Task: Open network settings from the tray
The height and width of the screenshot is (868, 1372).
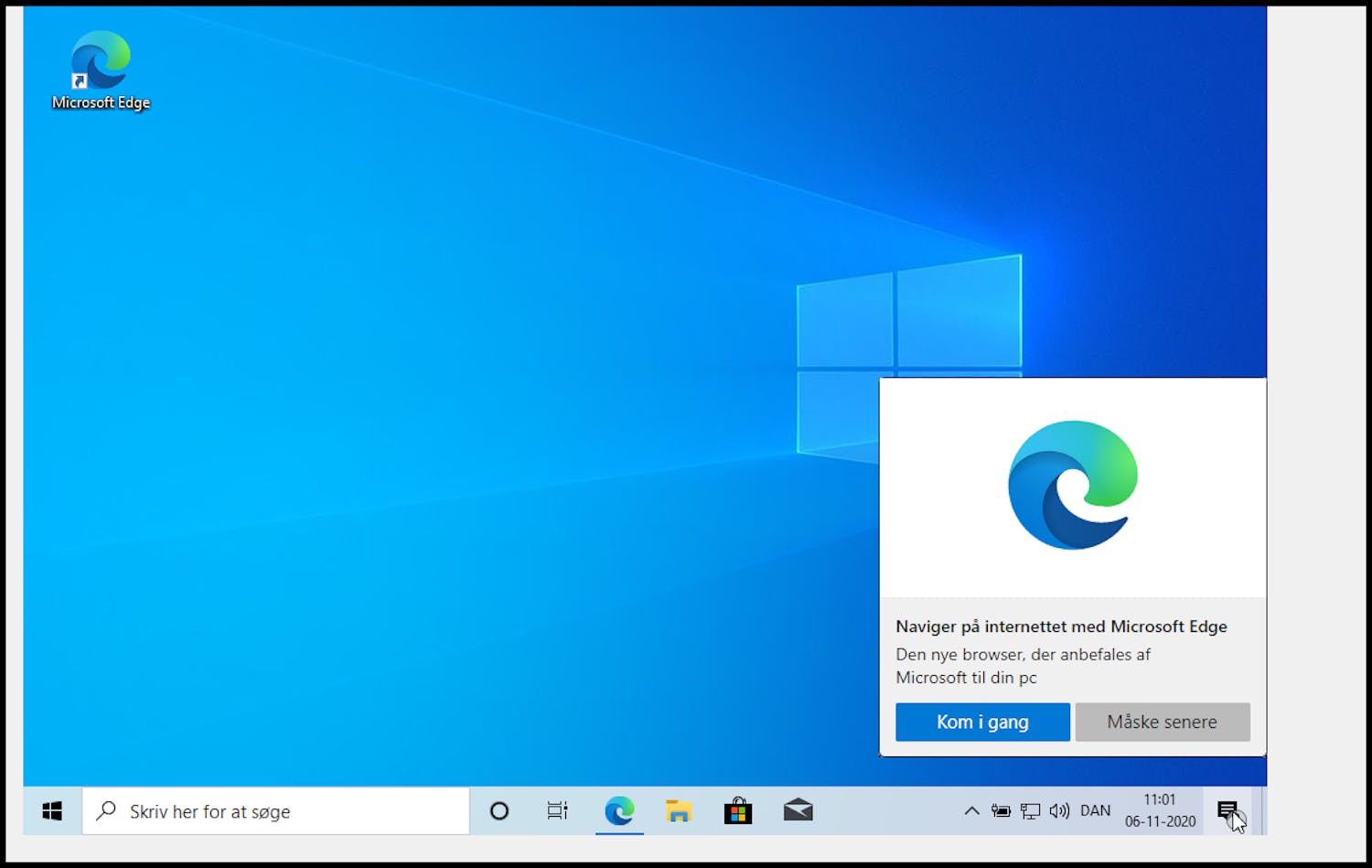Action: [x=1031, y=810]
